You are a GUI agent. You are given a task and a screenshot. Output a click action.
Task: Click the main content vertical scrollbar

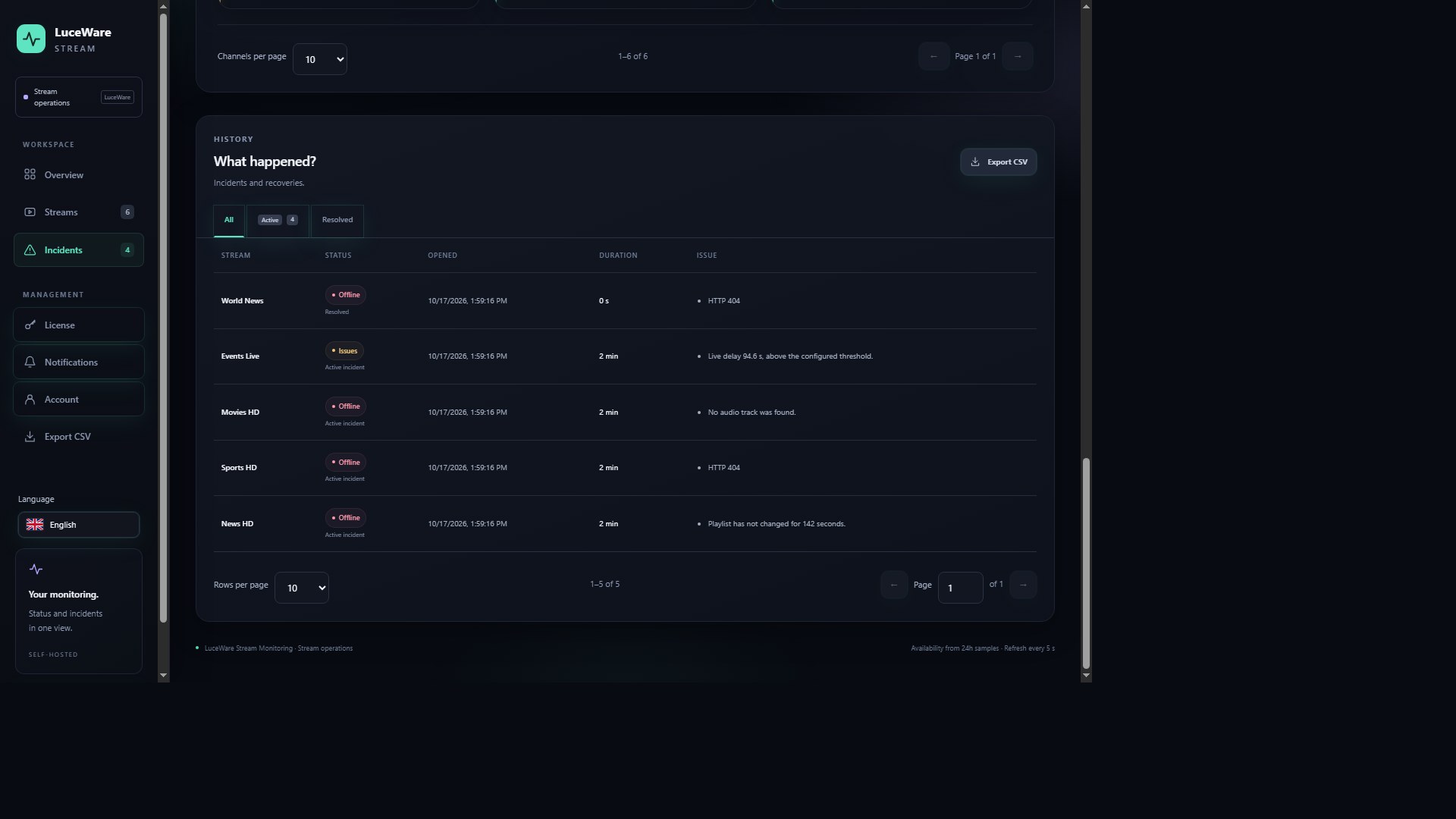point(1086,563)
